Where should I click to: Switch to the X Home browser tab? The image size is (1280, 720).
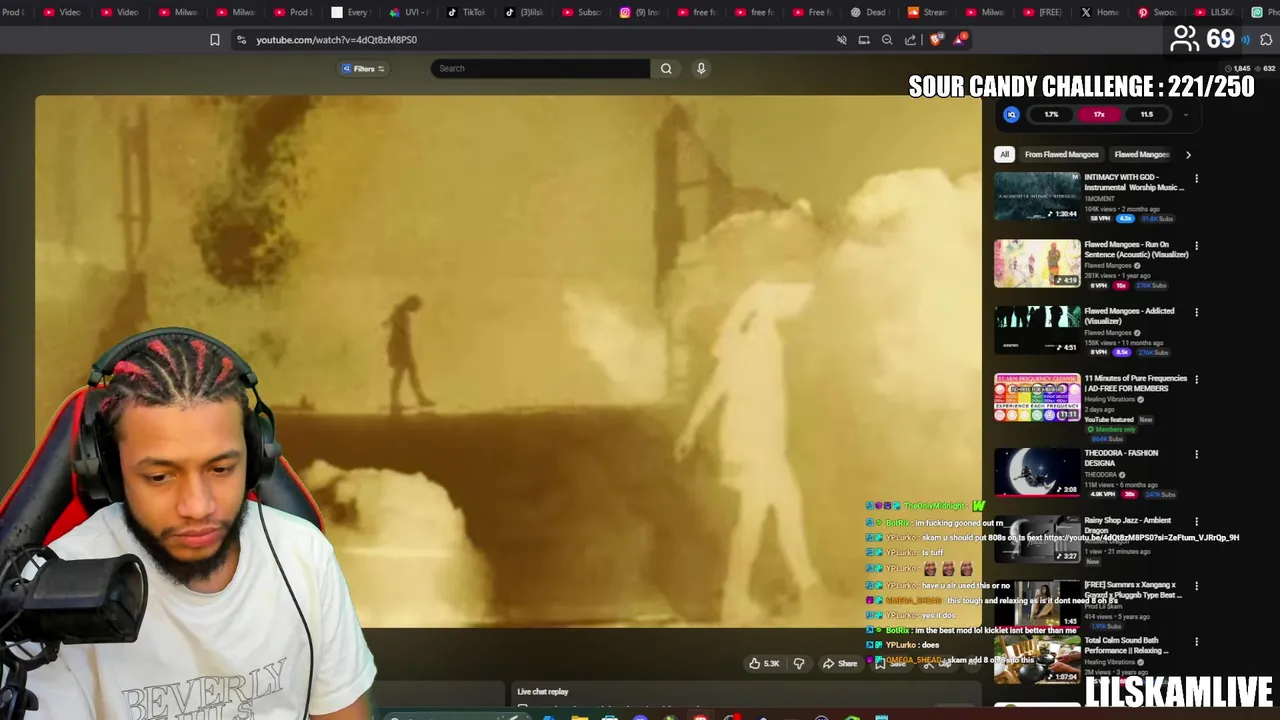1099,12
